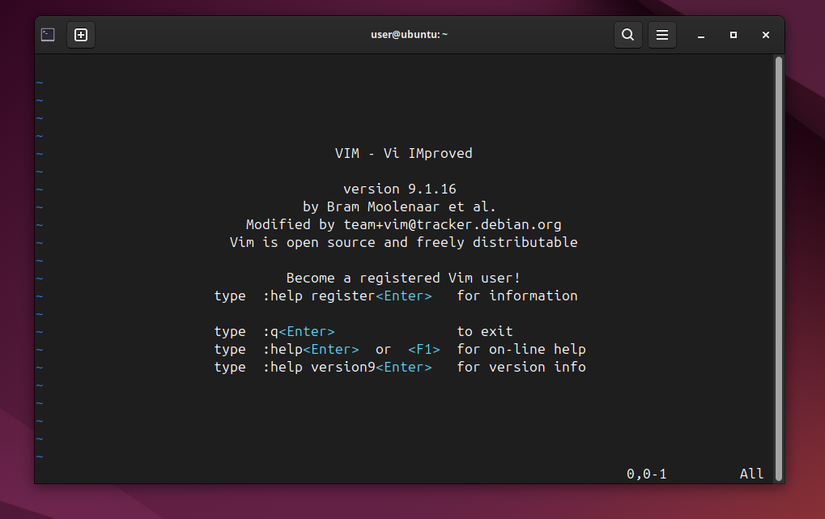Open a new terminal tab
This screenshot has width=825, height=519.
coord(81,35)
